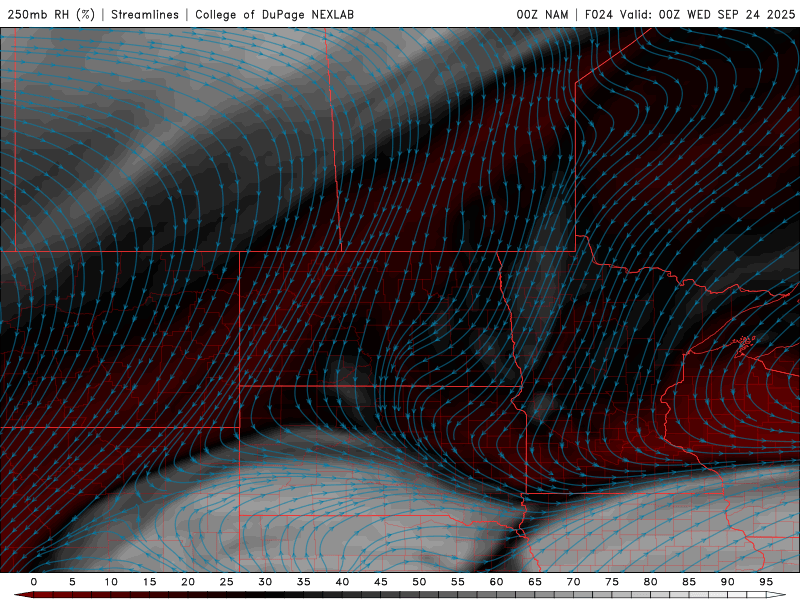Click the colorbar value 0 label
The width and height of the screenshot is (800, 600).
(x=34, y=582)
